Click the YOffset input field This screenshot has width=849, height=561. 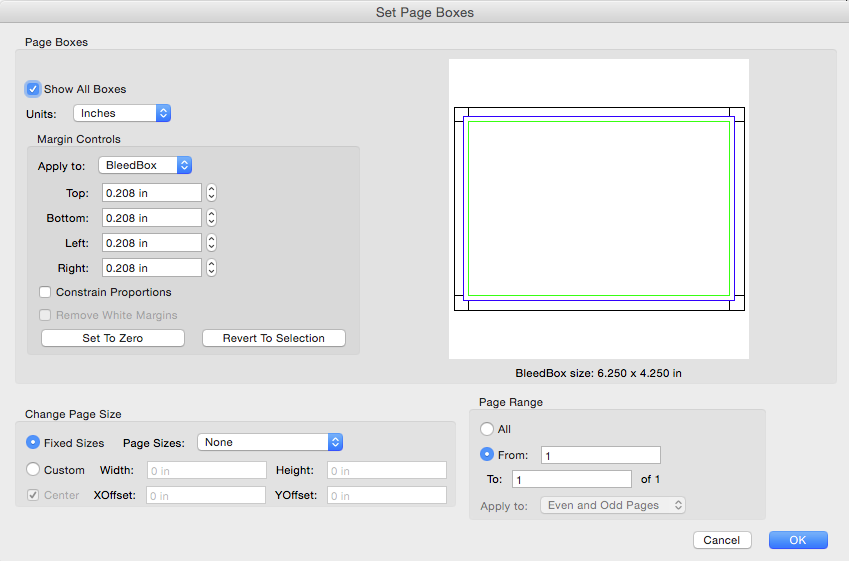pyautogui.click(x=387, y=495)
